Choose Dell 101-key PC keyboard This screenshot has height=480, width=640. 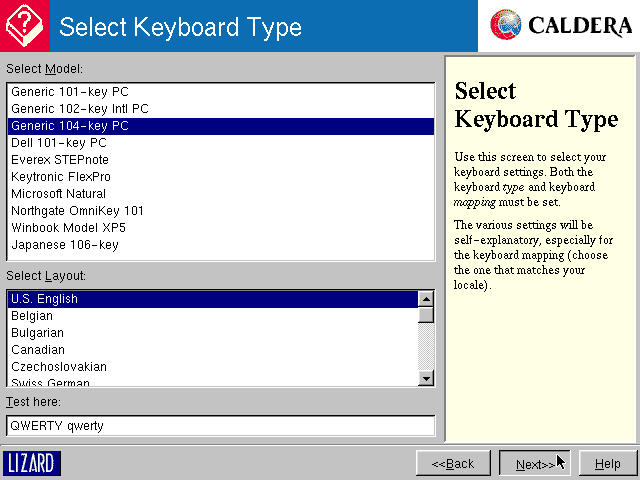click(58, 143)
